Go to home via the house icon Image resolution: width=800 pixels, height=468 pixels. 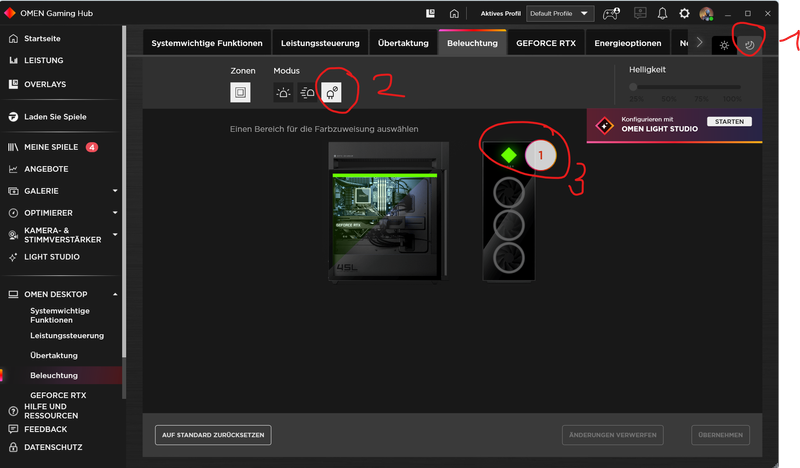pyautogui.click(x=454, y=14)
